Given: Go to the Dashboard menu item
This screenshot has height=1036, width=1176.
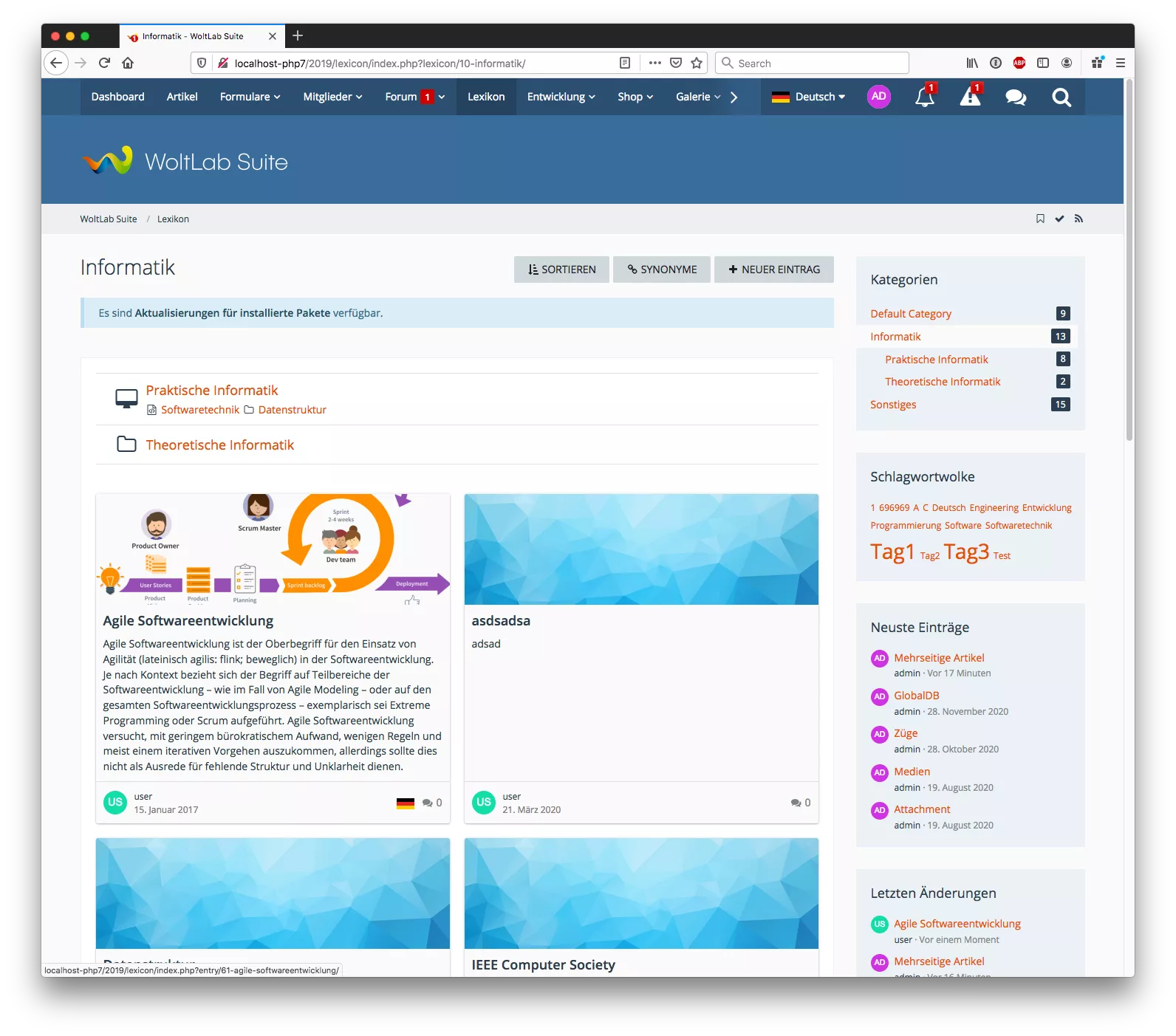Looking at the screenshot, I should (117, 97).
